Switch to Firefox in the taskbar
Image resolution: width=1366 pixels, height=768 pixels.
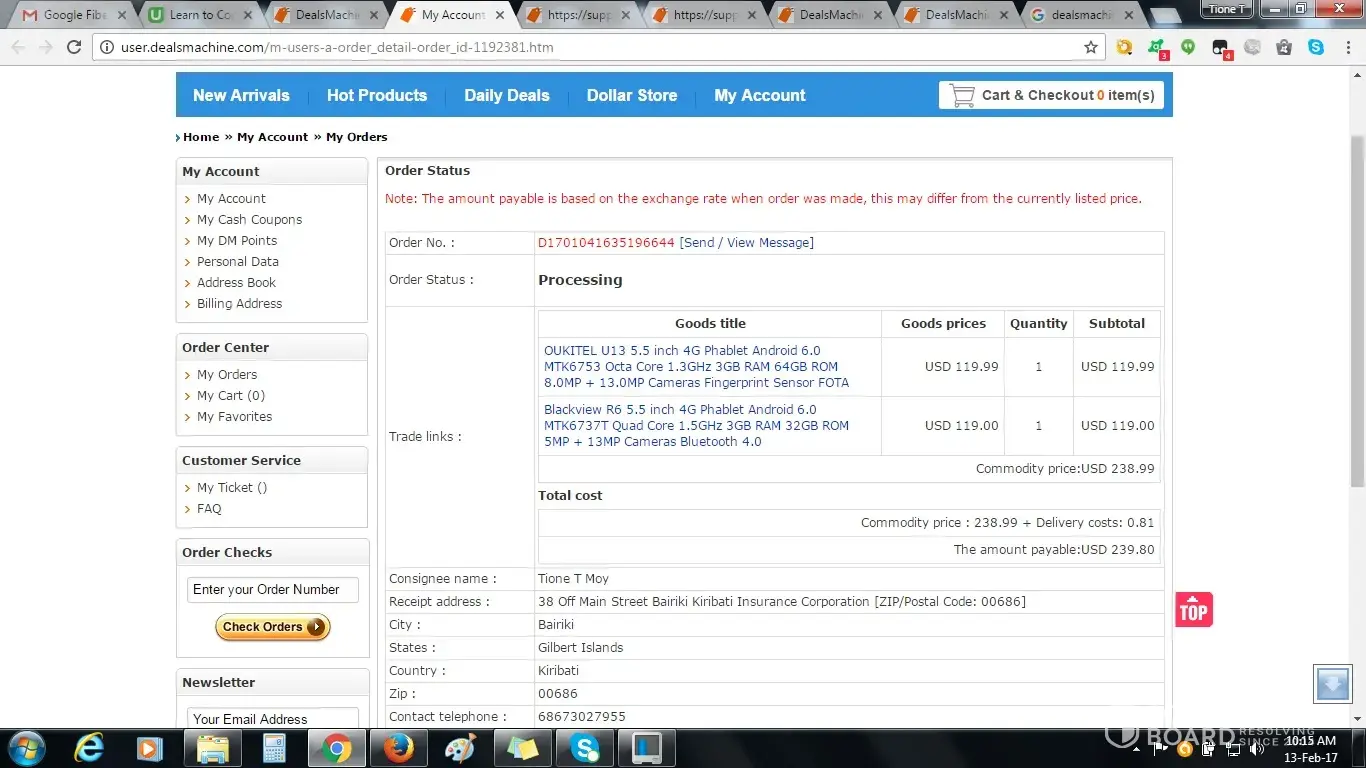tap(398, 748)
